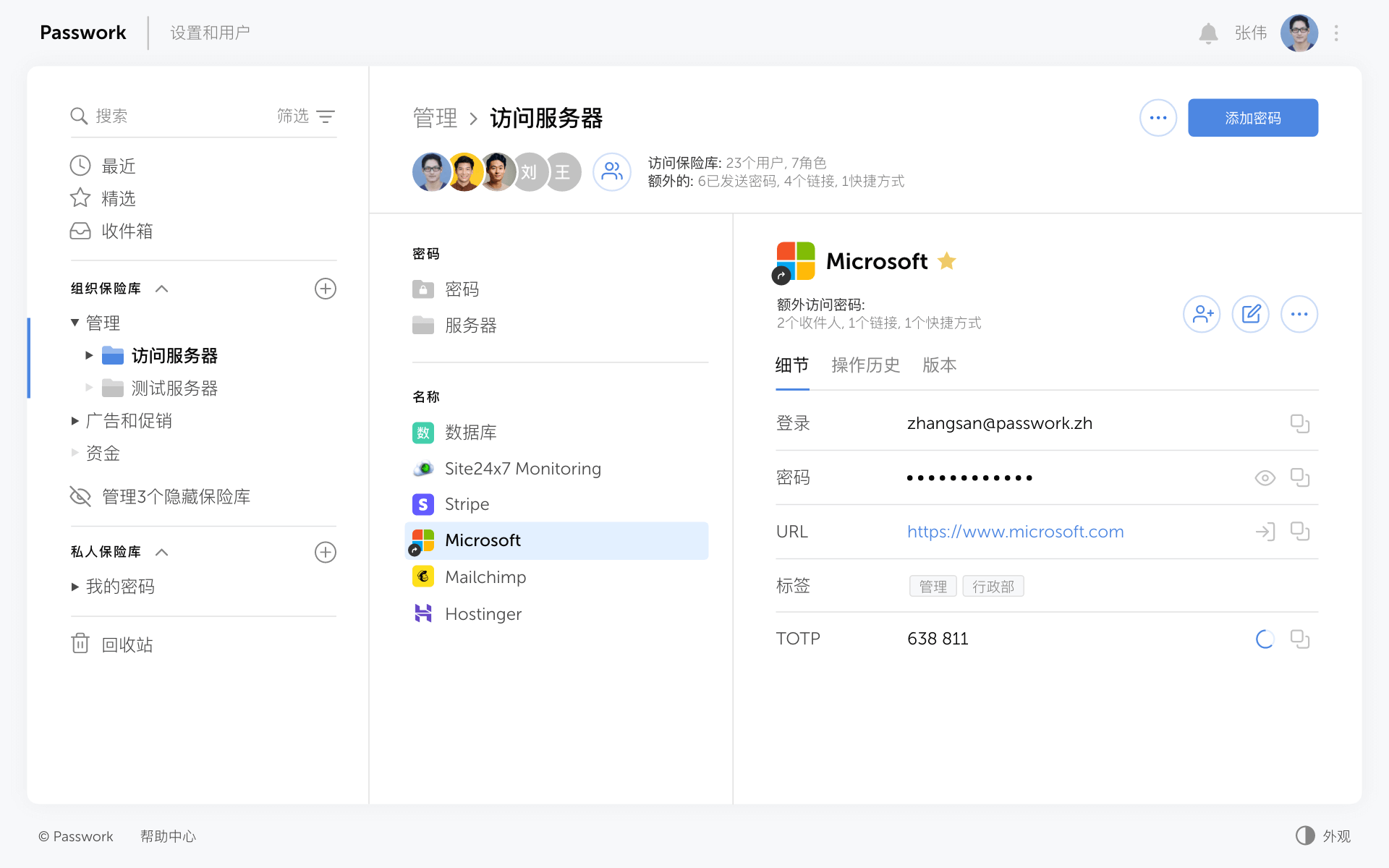This screenshot has width=1389, height=868.
Task: Open the vault three-dot menu beside 添加密码
Action: [1158, 117]
